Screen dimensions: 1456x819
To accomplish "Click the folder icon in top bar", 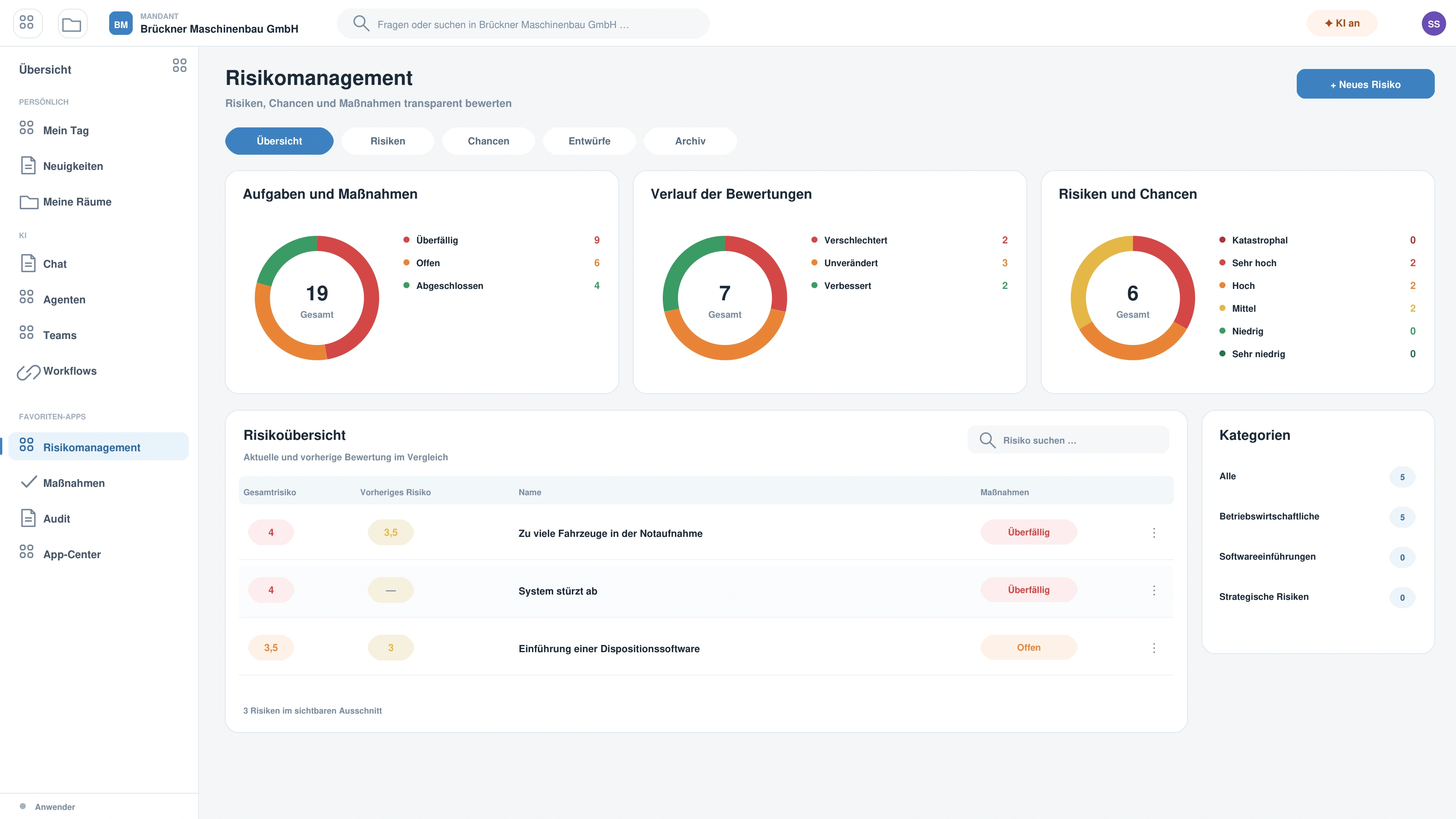I will pos(72,23).
